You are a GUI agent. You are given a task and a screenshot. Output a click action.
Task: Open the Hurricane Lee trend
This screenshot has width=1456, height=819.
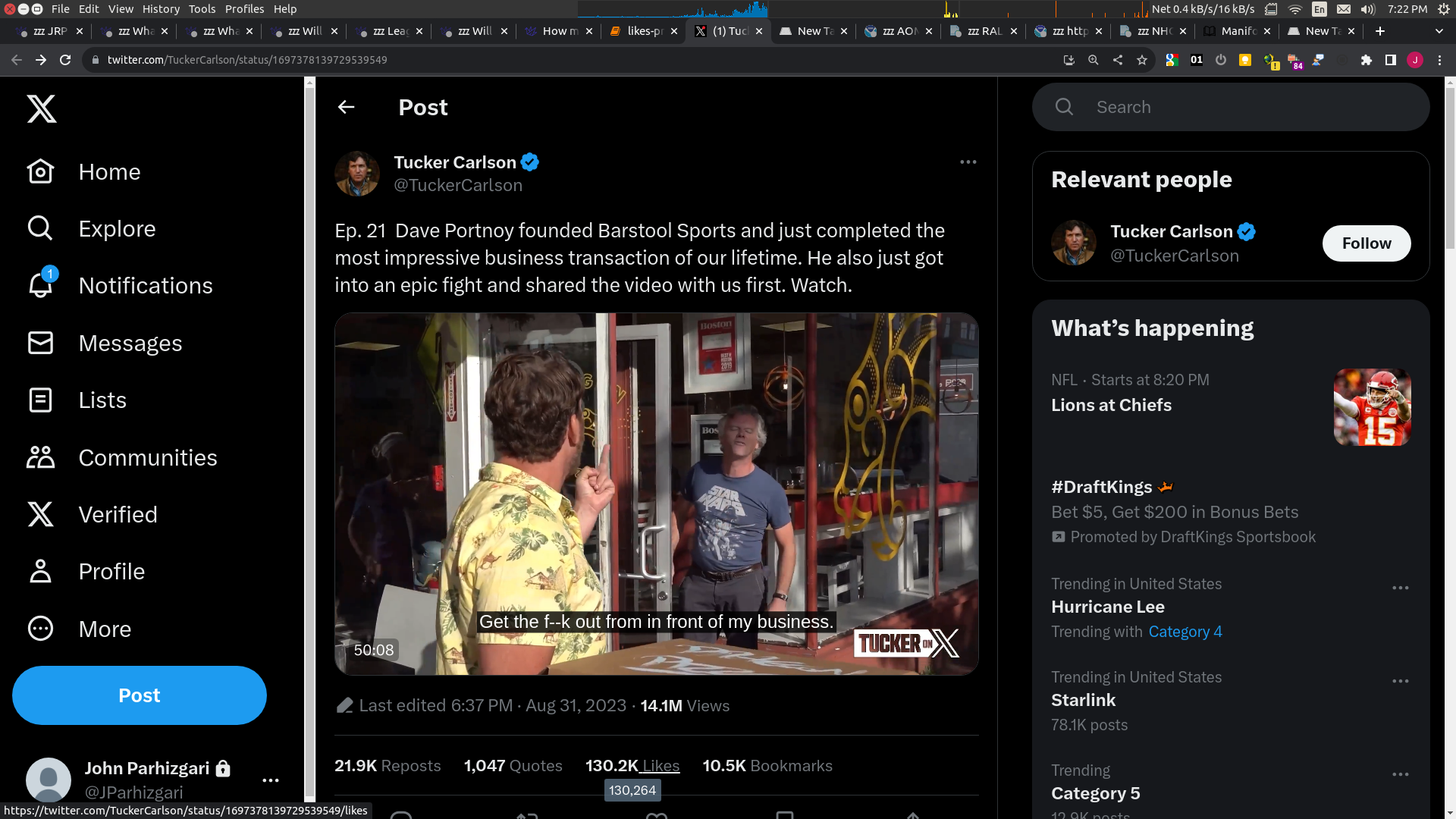coord(1108,607)
